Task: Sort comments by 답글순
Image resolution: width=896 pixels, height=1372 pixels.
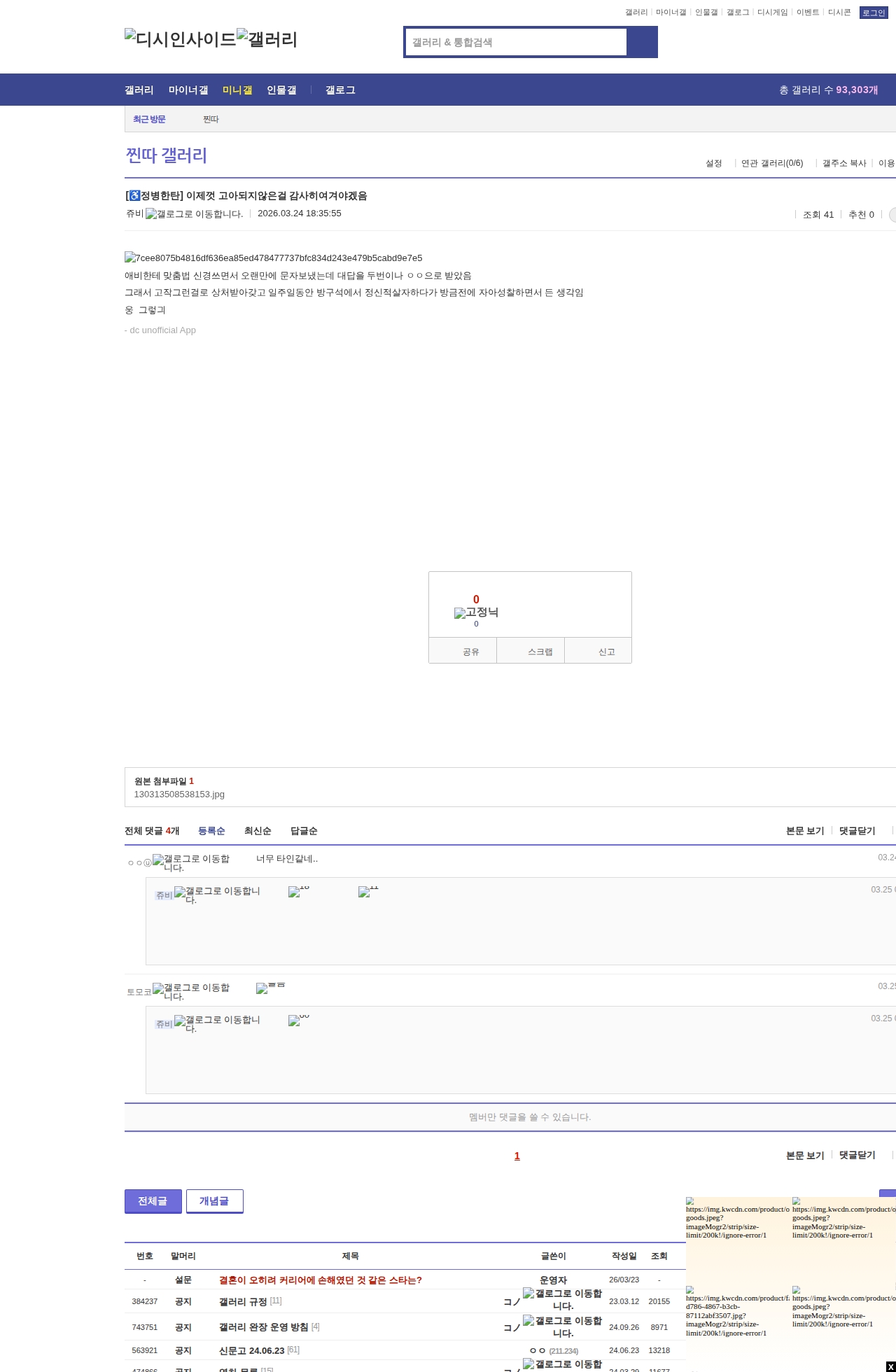Action: click(304, 831)
